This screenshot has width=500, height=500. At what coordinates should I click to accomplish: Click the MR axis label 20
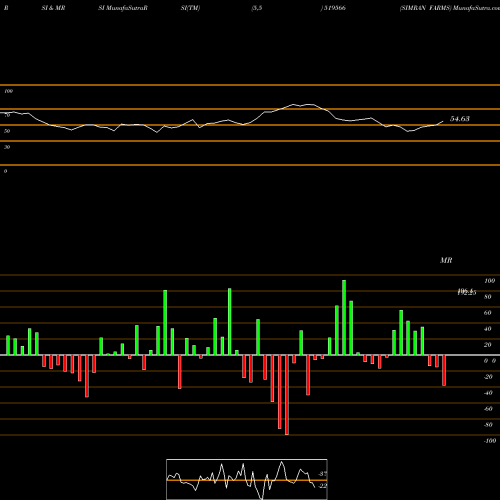[x=488, y=345]
